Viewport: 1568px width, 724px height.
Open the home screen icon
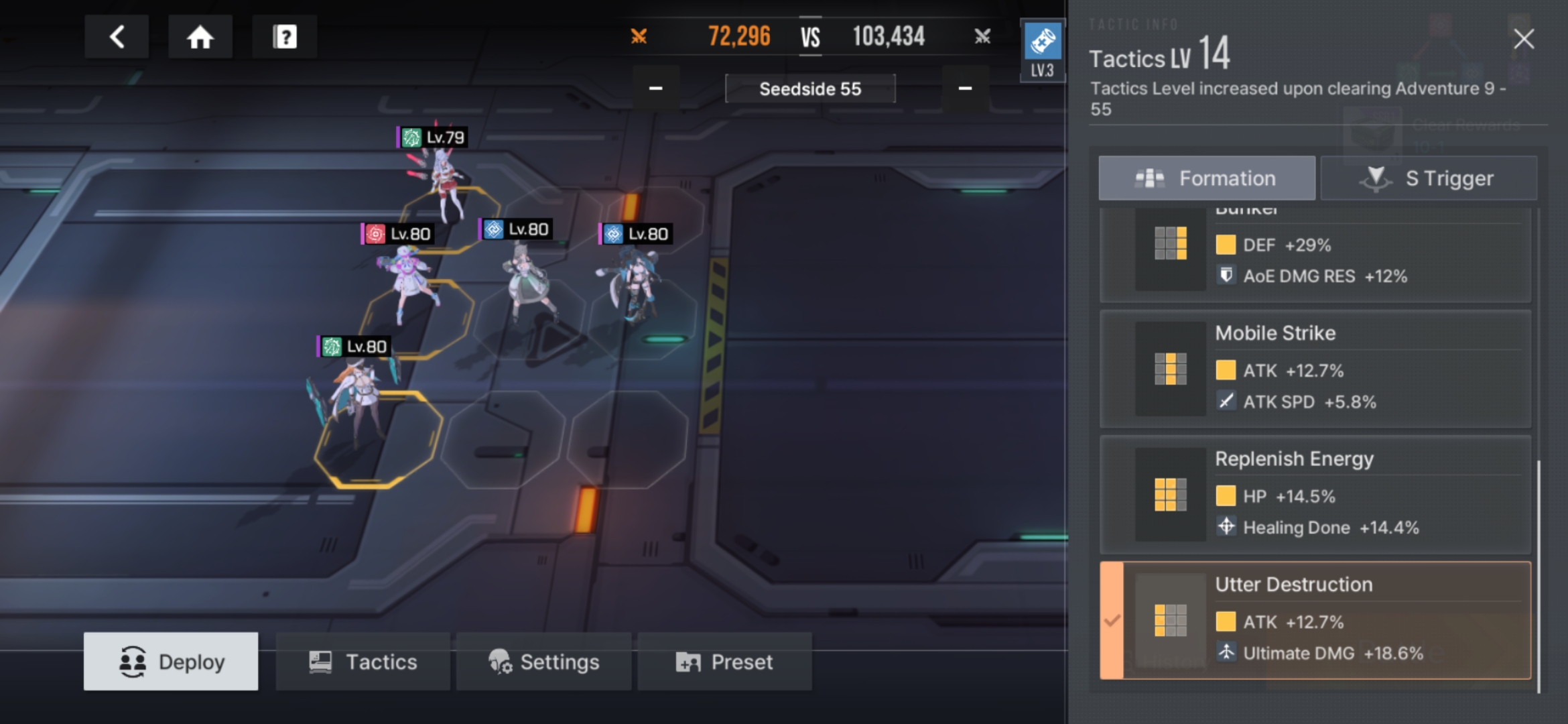pyautogui.click(x=200, y=36)
